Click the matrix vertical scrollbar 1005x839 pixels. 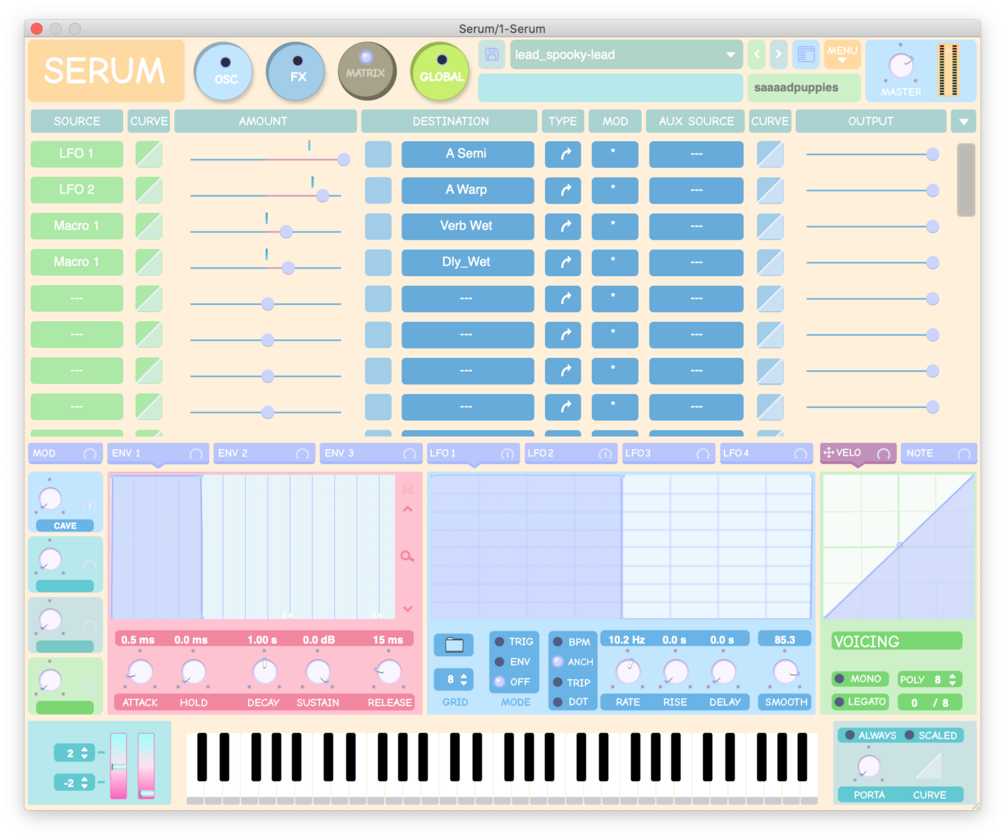tap(966, 179)
